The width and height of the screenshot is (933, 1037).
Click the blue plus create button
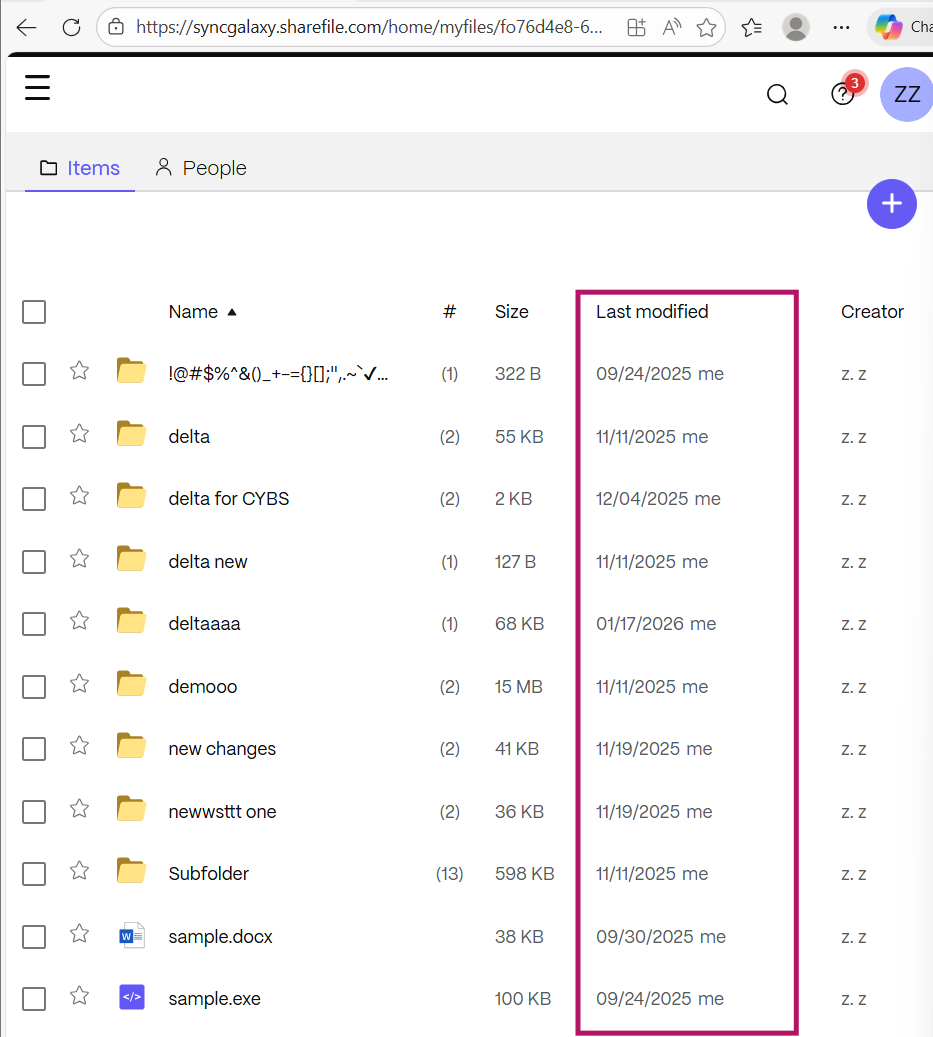click(891, 203)
